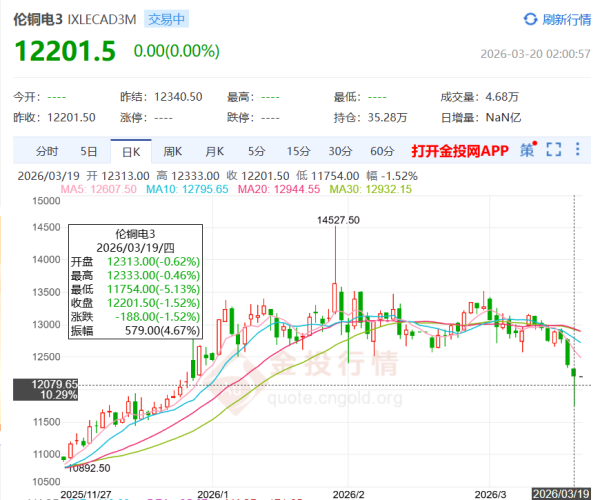Switch to the 5日 tab

coord(89,151)
